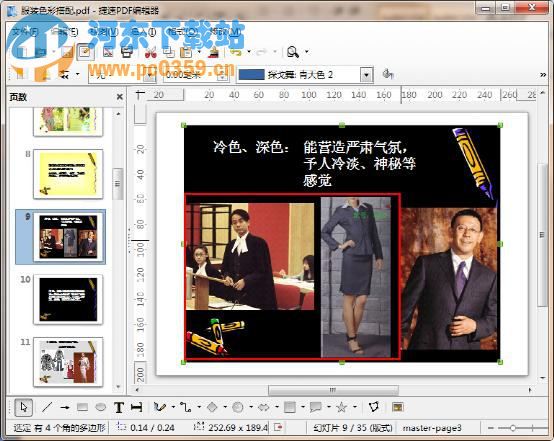Select the arrow selection tool
The image size is (554, 441).
[24, 407]
